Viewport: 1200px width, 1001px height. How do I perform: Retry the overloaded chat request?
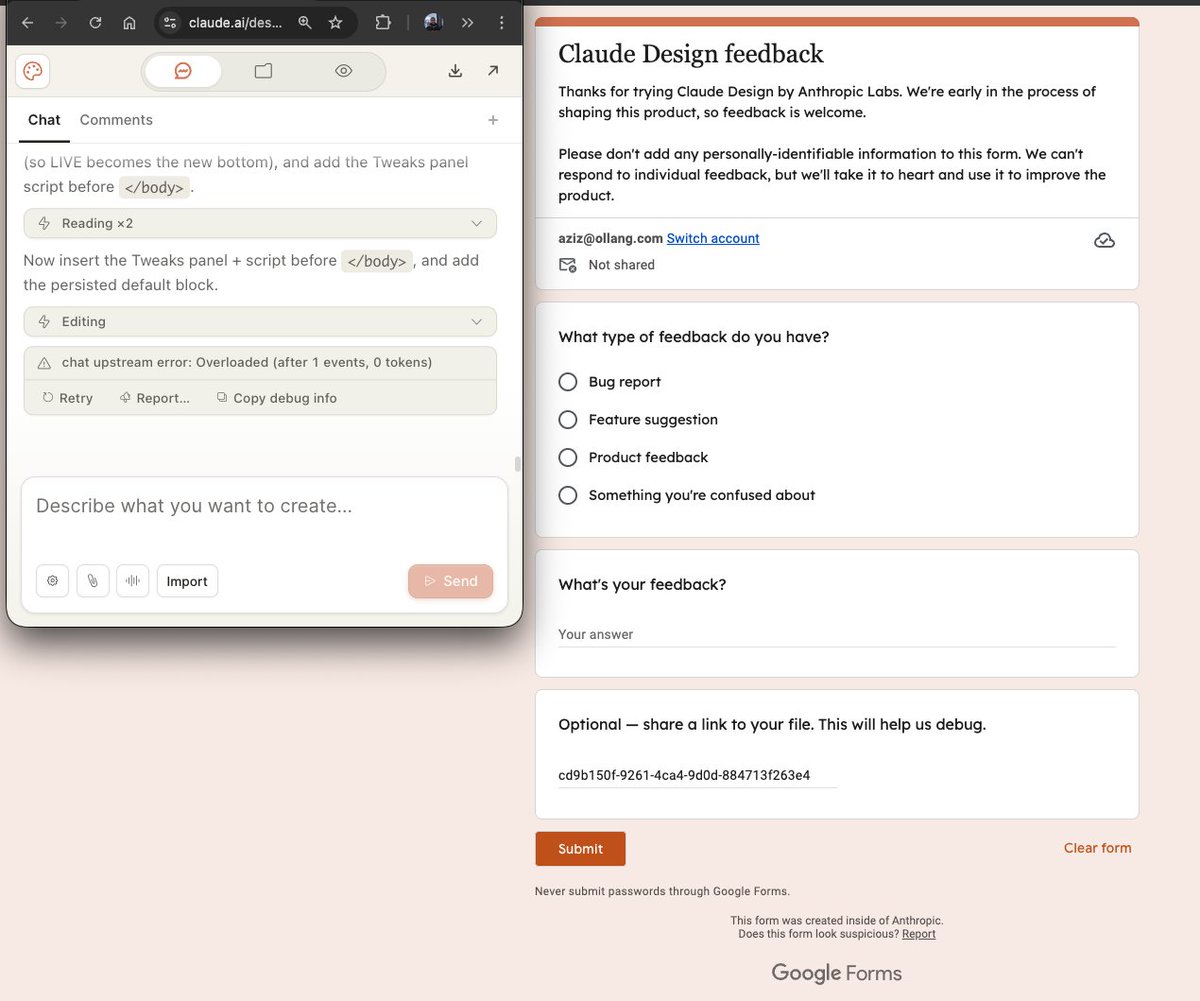tap(68, 398)
